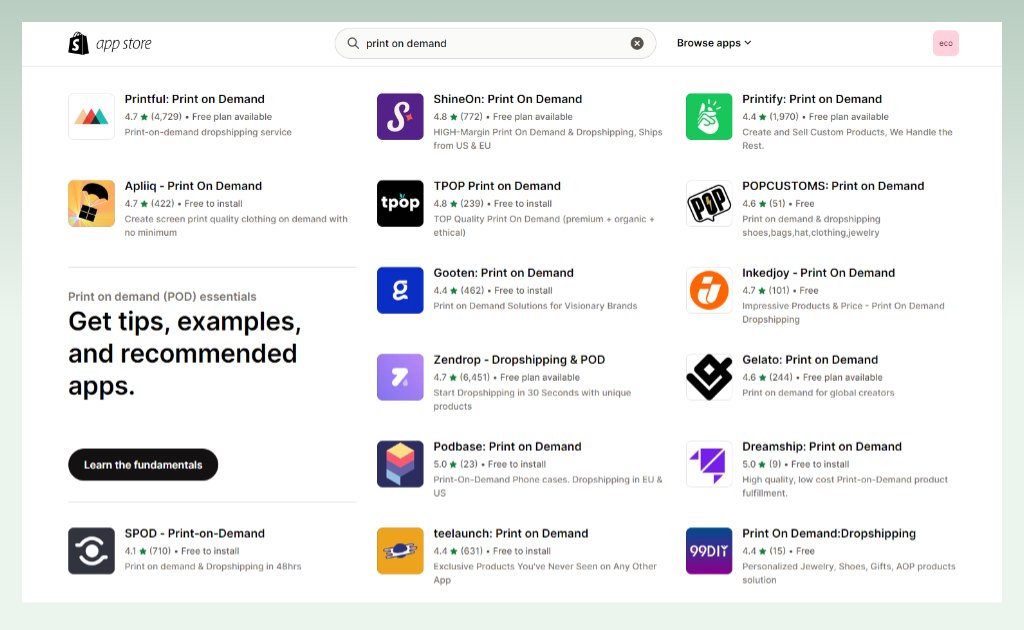
Task: Click 'Print on Demand Solutions for Visionary Brands'
Action: click(x=536, y=306)
